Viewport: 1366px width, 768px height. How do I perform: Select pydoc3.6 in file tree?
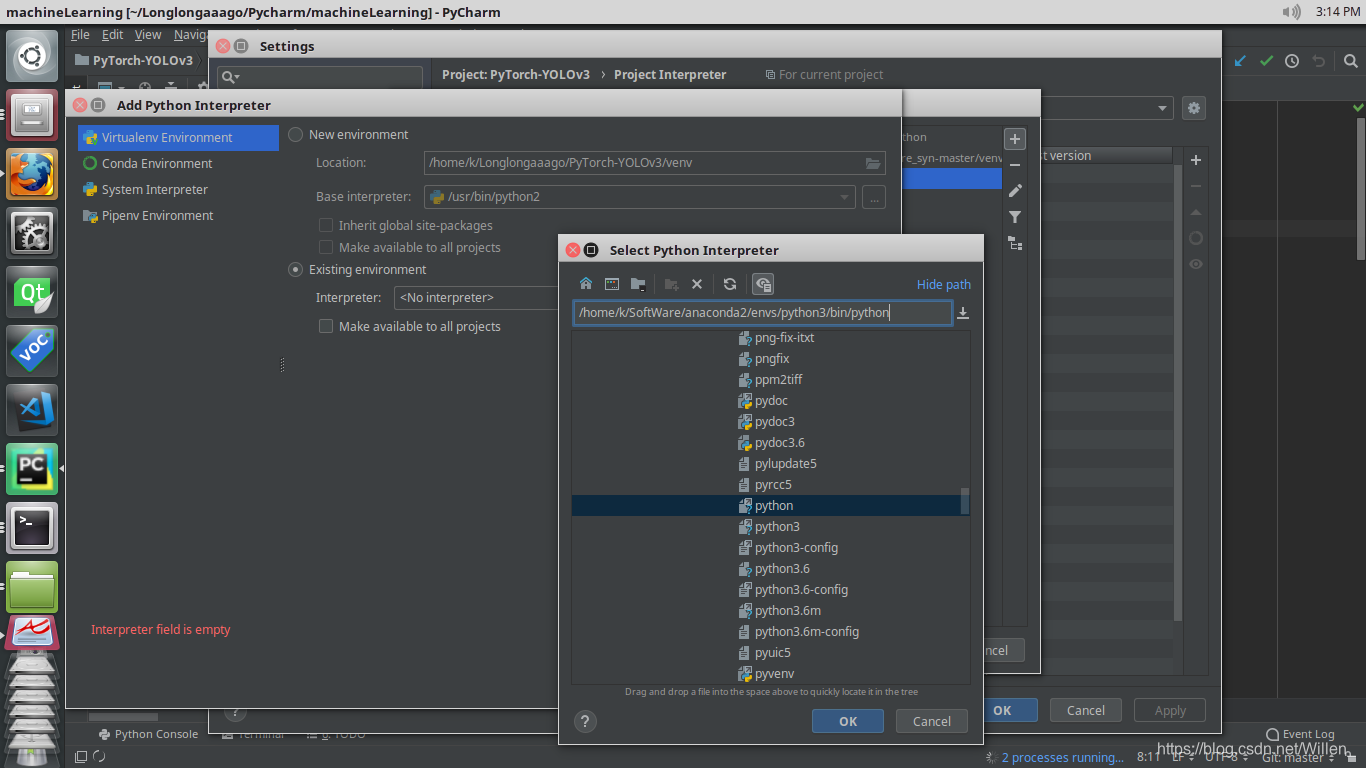pos(780,443)
